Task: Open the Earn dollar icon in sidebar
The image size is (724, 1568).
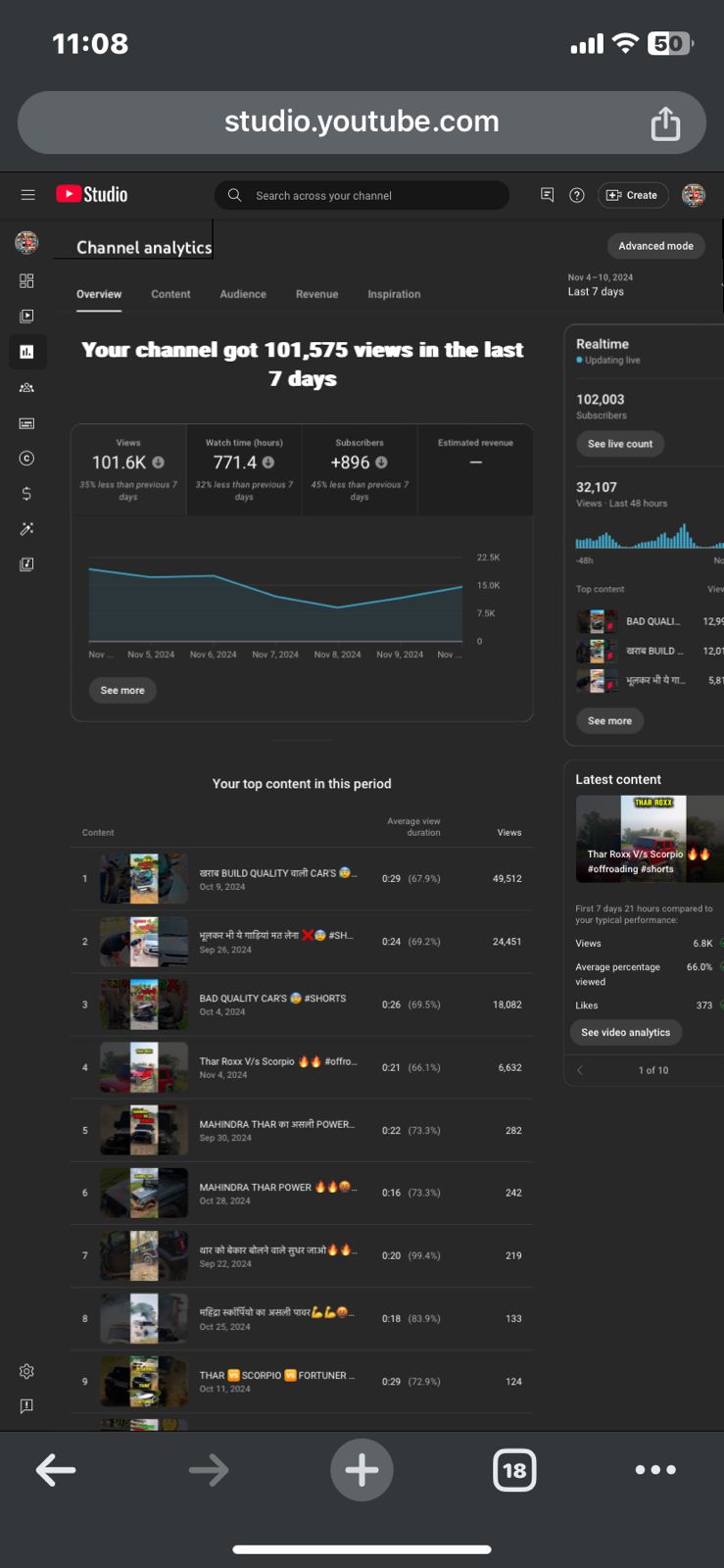Action: (26, 493)
